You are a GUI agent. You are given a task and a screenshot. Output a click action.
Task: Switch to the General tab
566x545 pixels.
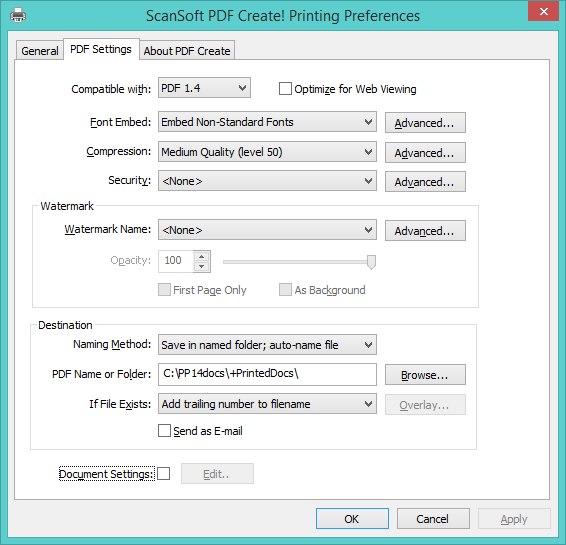tap(40, 51)
